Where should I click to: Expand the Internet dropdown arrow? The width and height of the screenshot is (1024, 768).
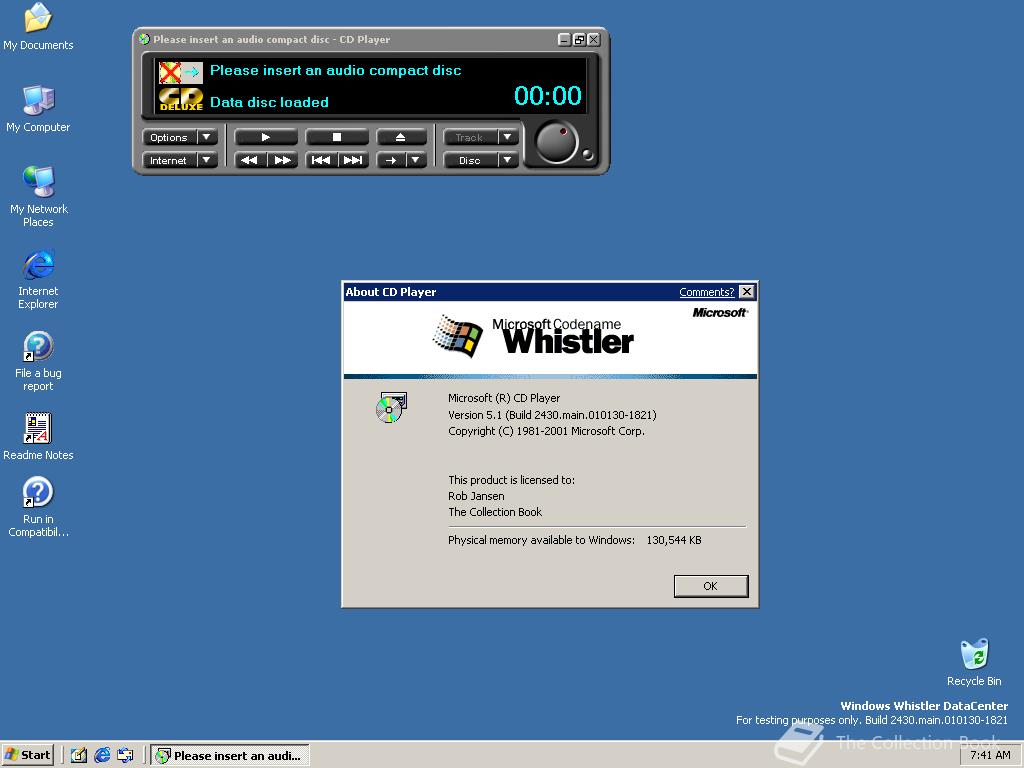(207, 160)
